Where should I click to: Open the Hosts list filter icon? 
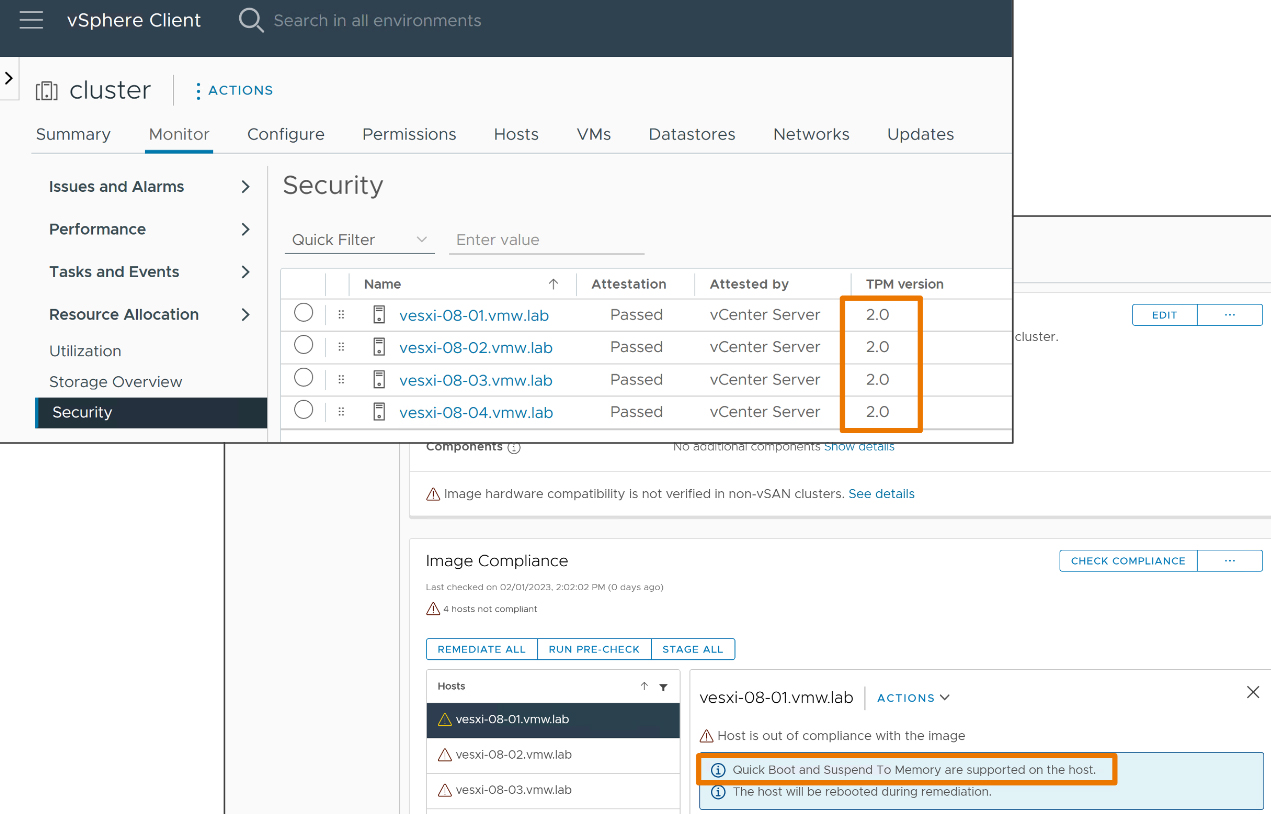tap(663, 687)
